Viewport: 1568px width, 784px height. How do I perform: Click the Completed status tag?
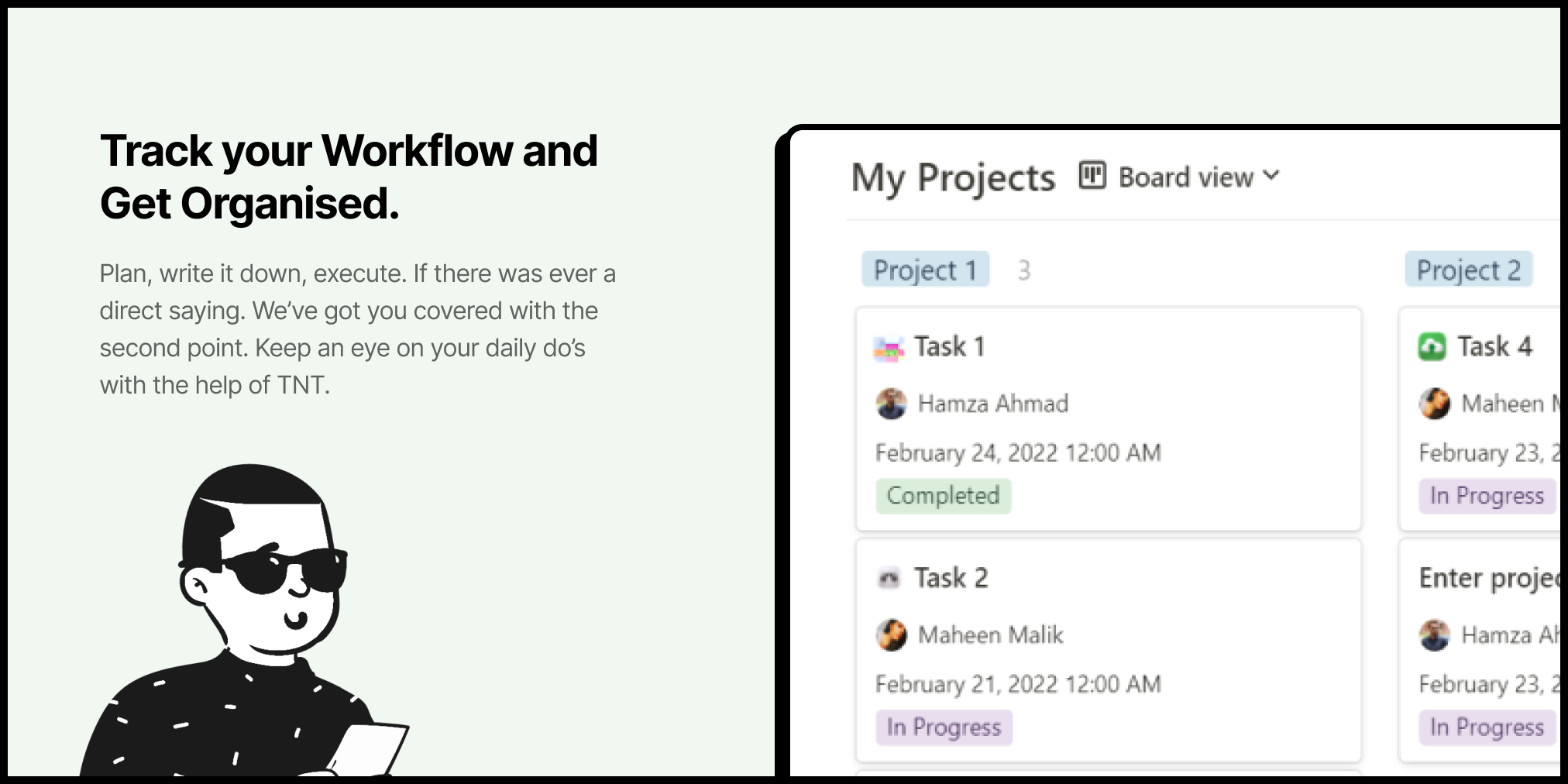(944, 496)
